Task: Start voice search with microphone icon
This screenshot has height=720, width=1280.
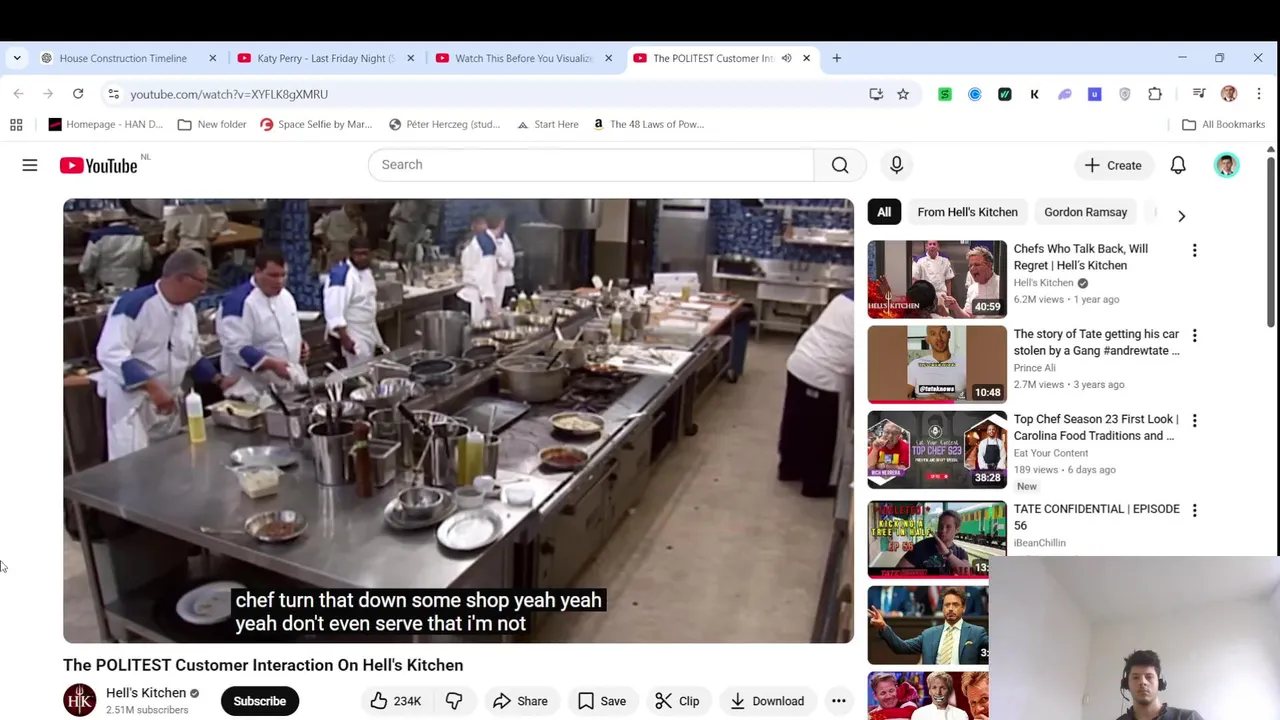Action: (x=896, y=165)
